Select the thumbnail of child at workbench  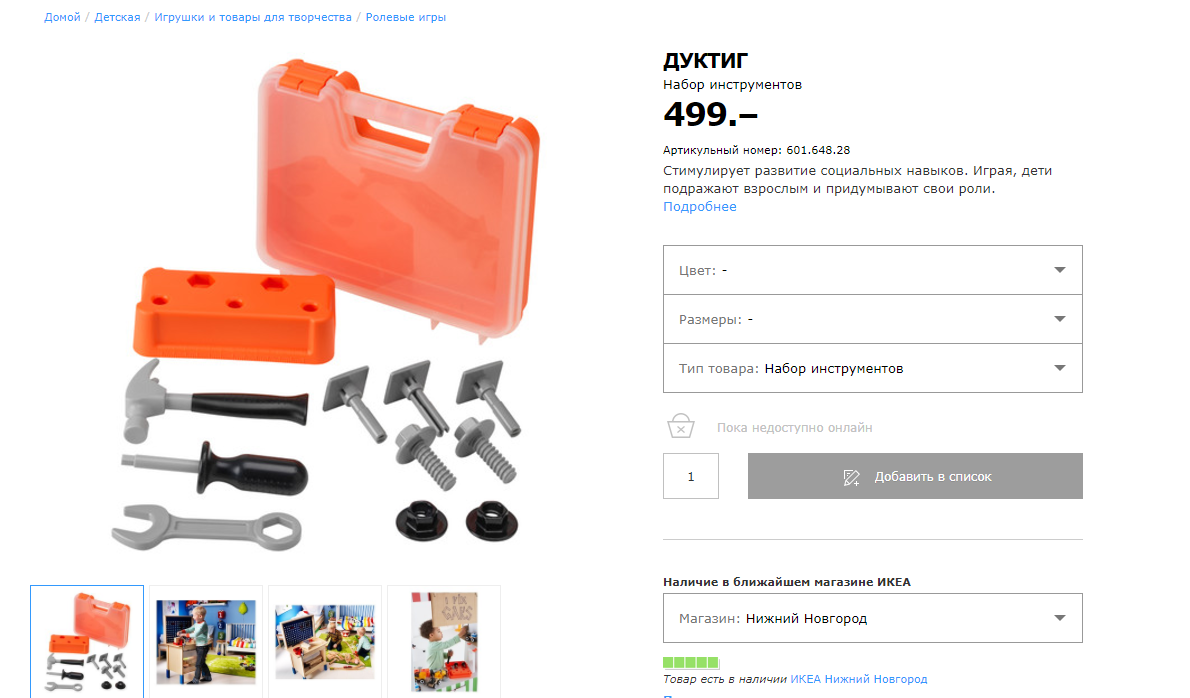point(206,642)
